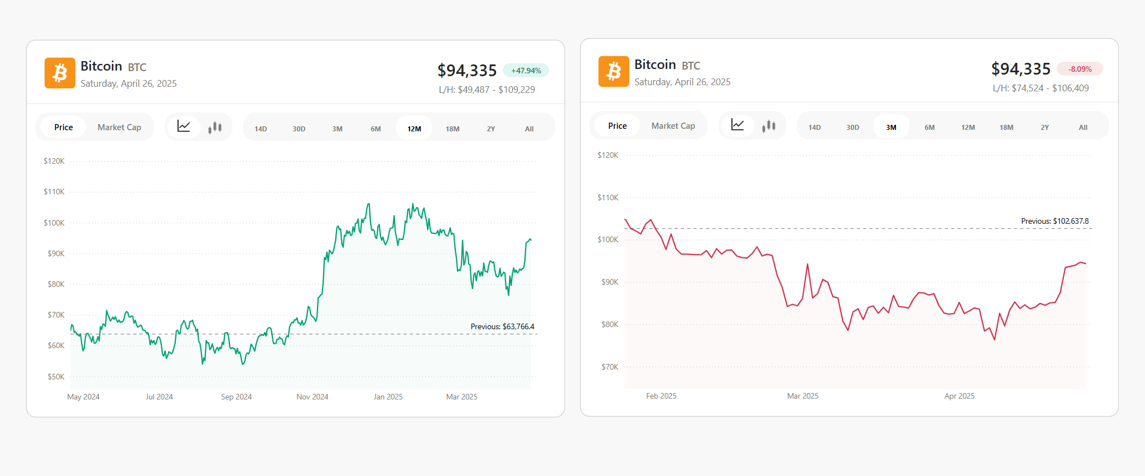
Task: Select 2Y range in left card
Action: pyautogui.click(x=491, y=128)
